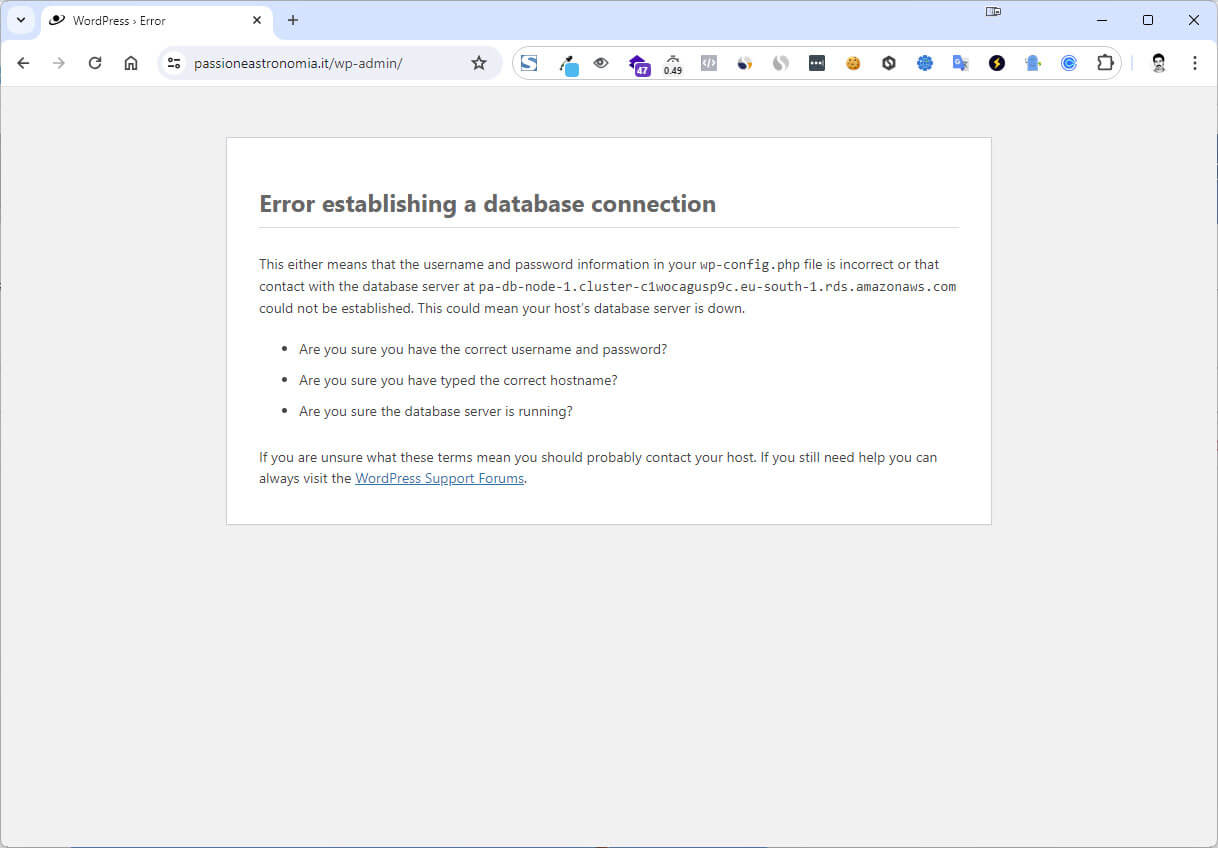
Task: Open Chrome's three-dot menu
Action: (1195, 63)
